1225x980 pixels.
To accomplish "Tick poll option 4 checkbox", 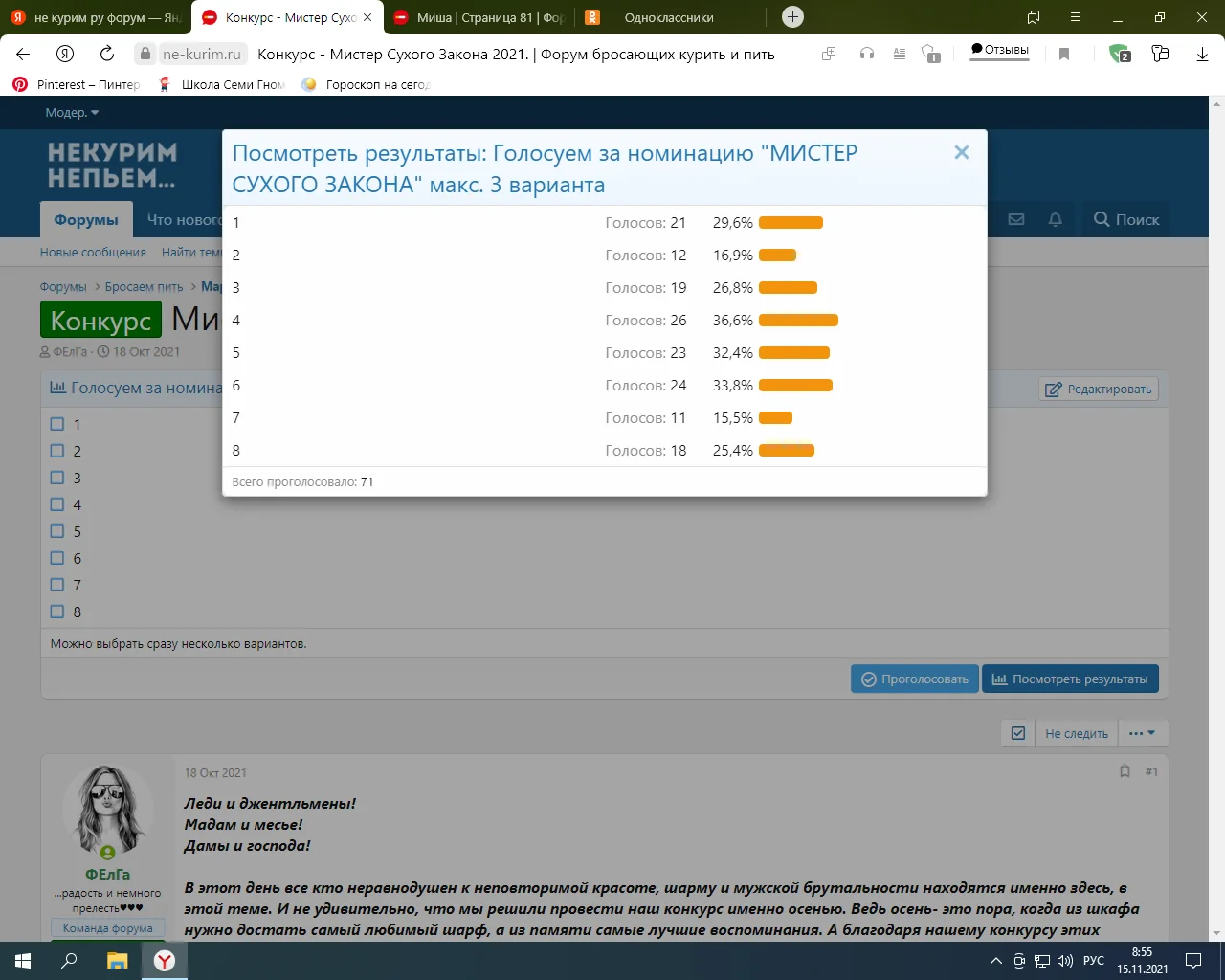I will (57, 504).
